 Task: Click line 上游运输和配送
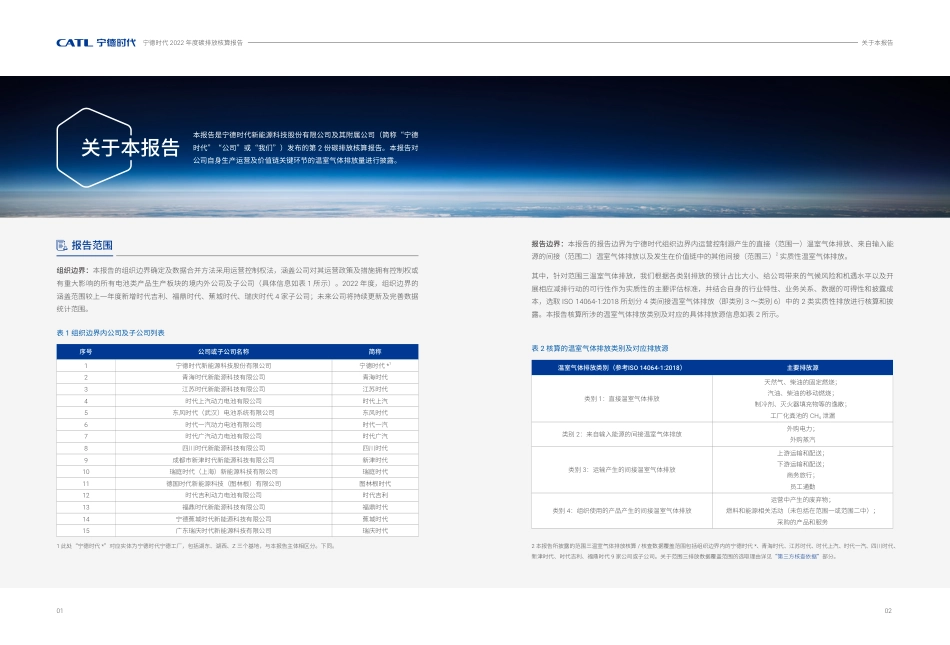(x=801, y=453)
